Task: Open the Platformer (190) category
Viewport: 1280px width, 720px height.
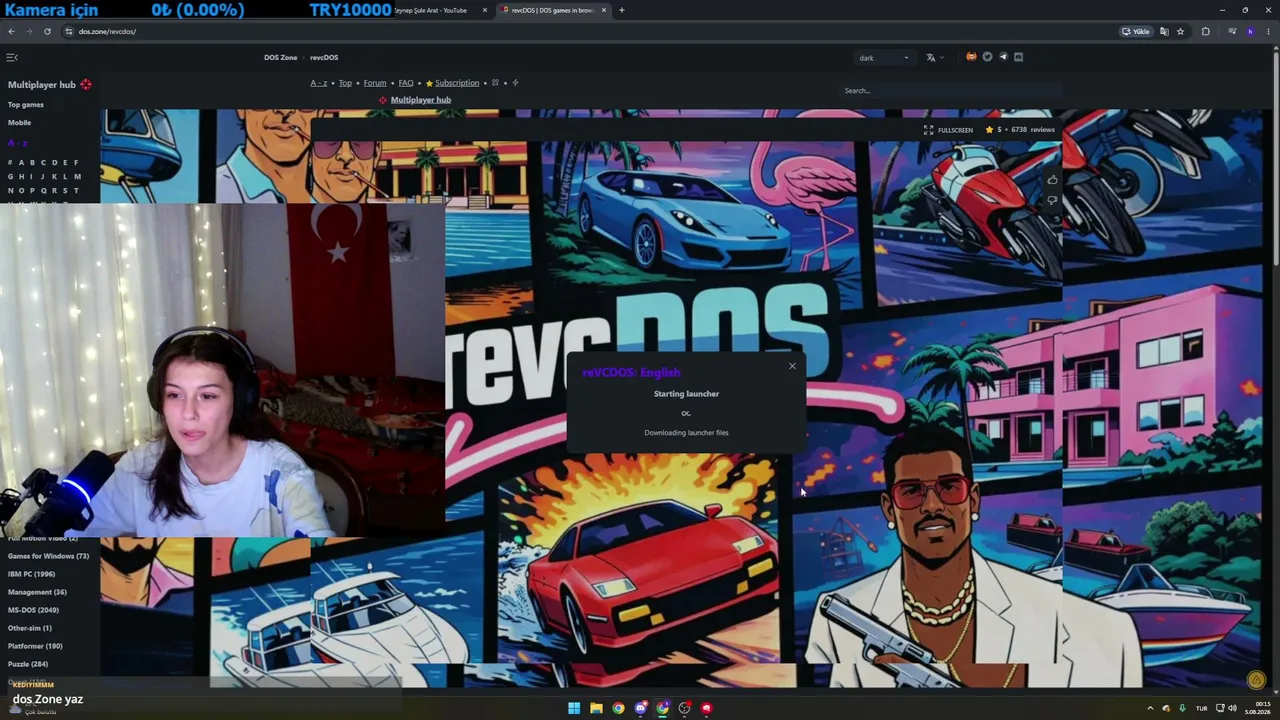Action: [x=35, y=646]
